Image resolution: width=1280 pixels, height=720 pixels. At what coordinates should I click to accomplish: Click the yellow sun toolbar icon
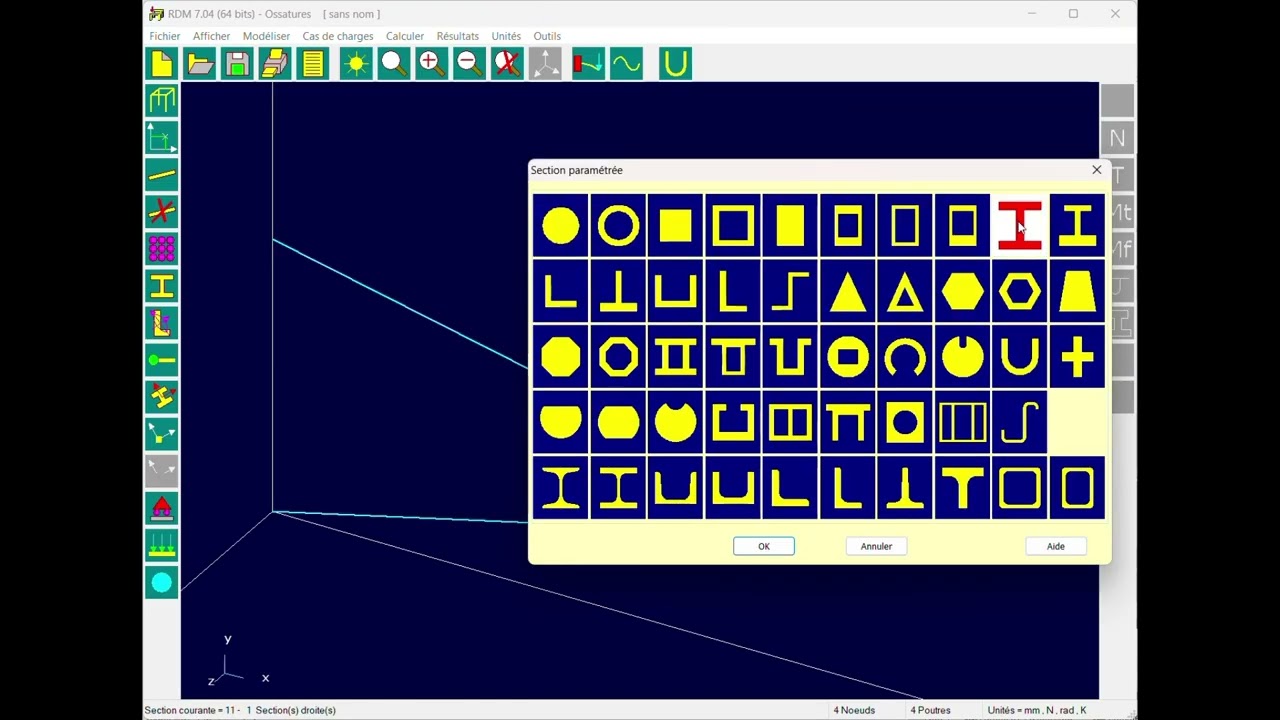tap(357, 64)
